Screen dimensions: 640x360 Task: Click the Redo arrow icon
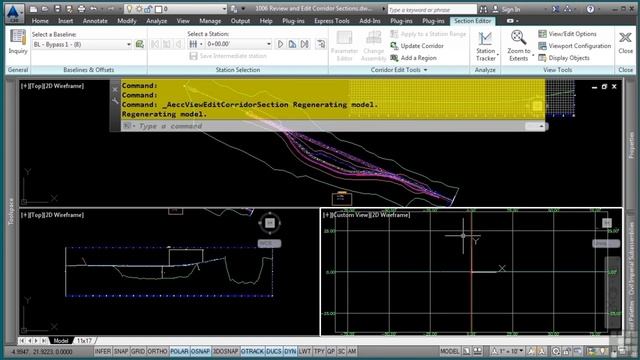pyautogui.click(x=111, y=9)
